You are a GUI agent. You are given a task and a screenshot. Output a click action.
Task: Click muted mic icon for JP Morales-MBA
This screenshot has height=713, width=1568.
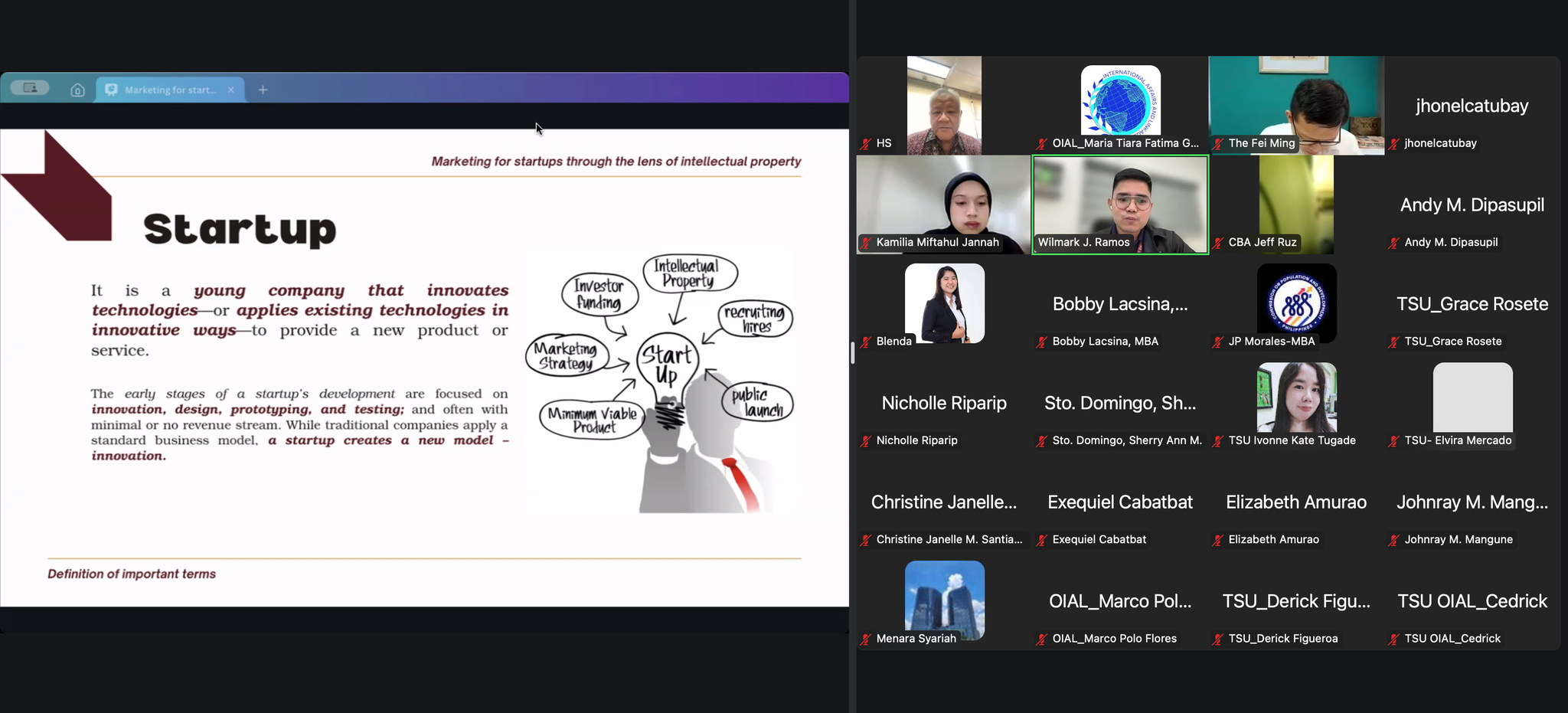[1218, 342]
